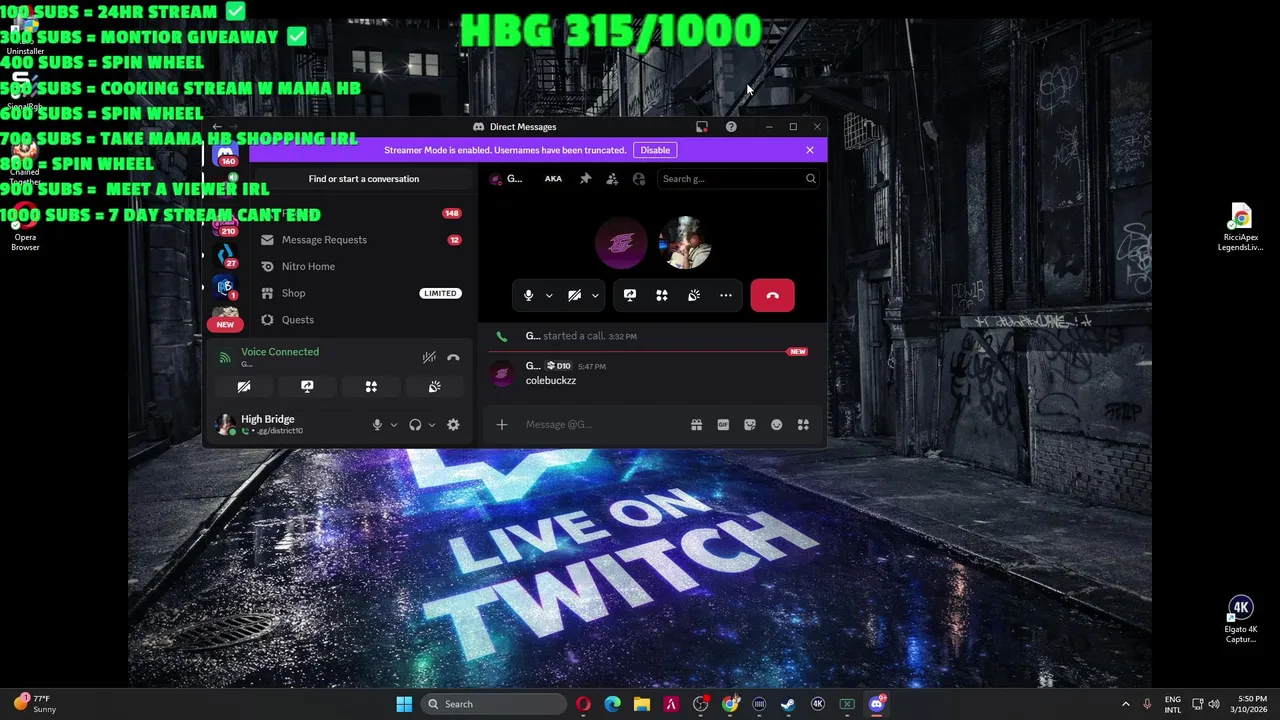Add attachment with the plus icon

[x=502, y=425]
